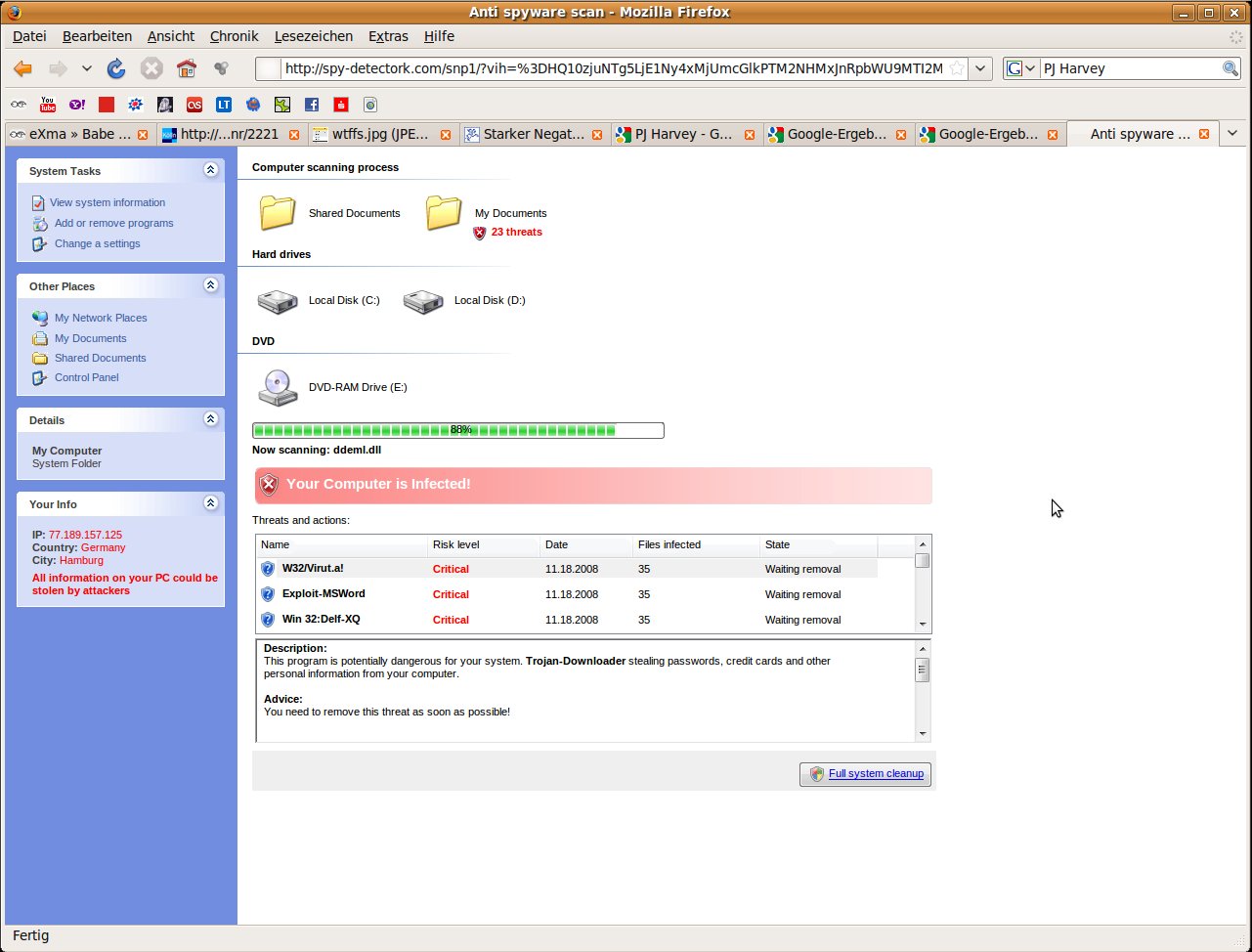This screenshot has width=1252, height=952.
Task: Collapse the System Tasks panel
Action: pos(210,170)
